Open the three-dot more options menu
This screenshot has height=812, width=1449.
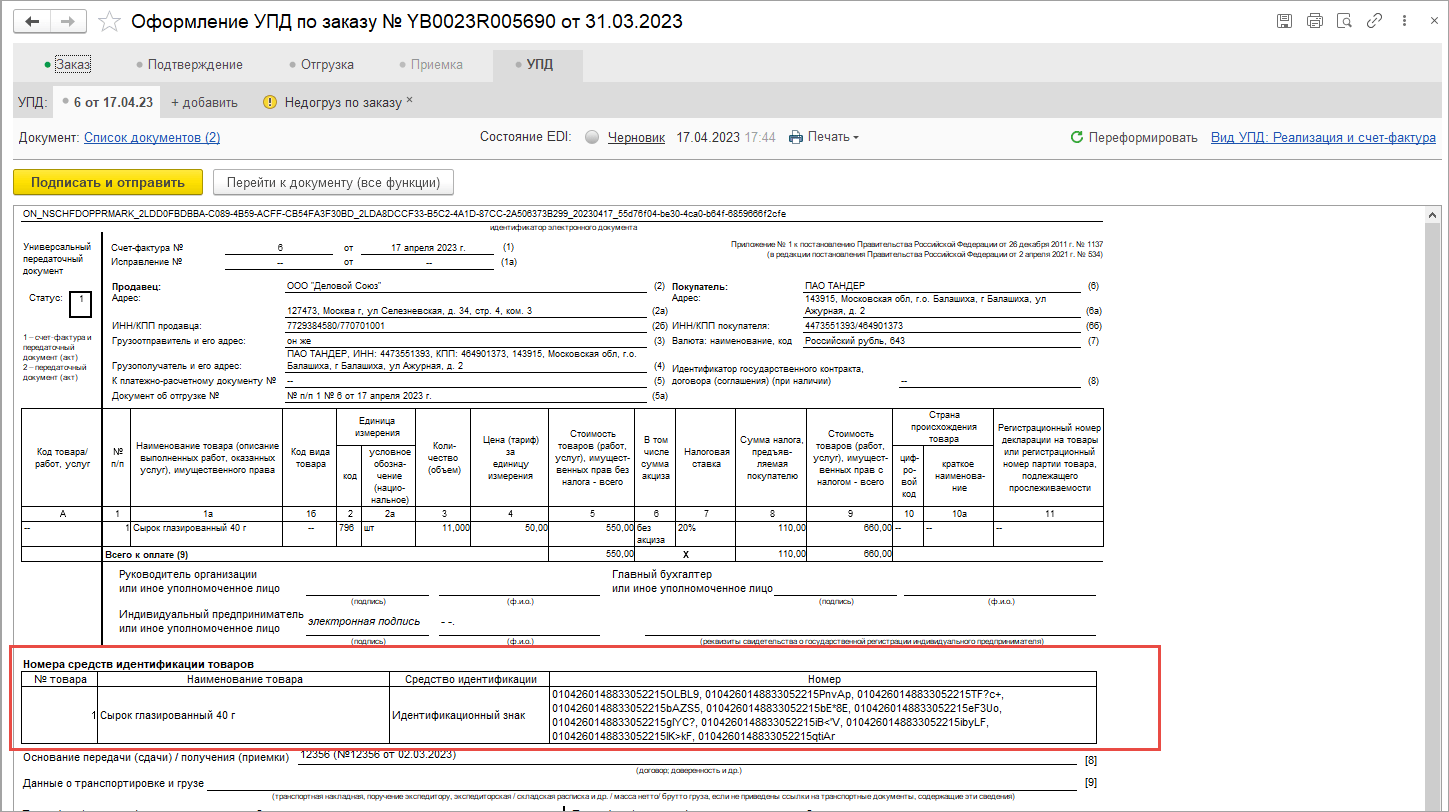[1403, 21]
